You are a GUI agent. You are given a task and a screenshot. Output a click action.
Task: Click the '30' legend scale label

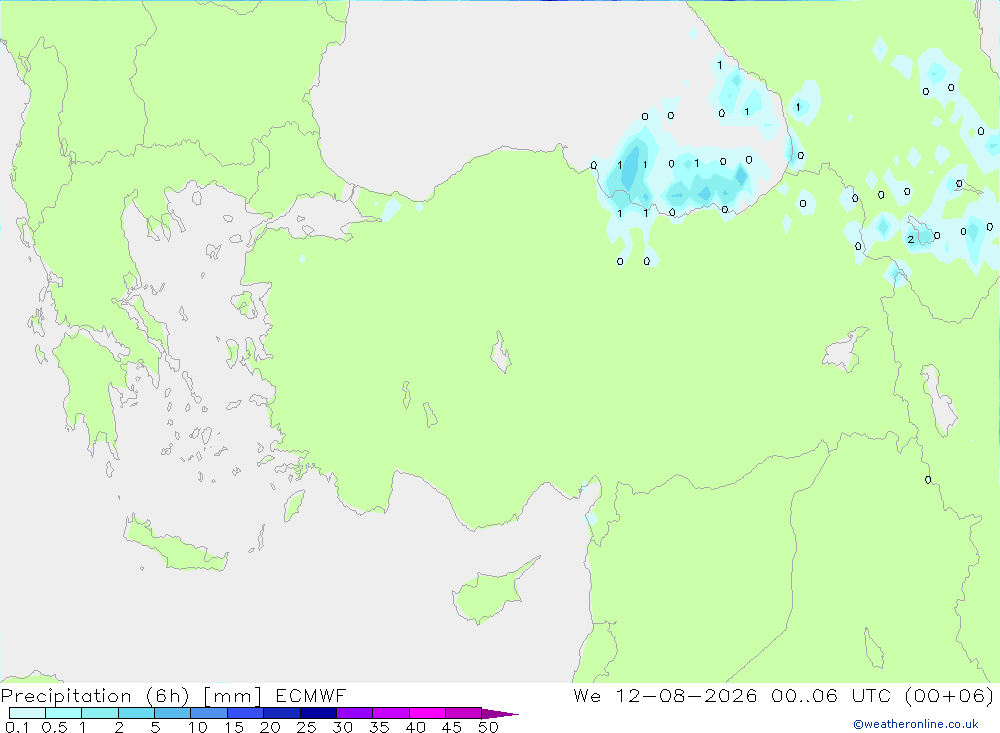tap(343, 727)
